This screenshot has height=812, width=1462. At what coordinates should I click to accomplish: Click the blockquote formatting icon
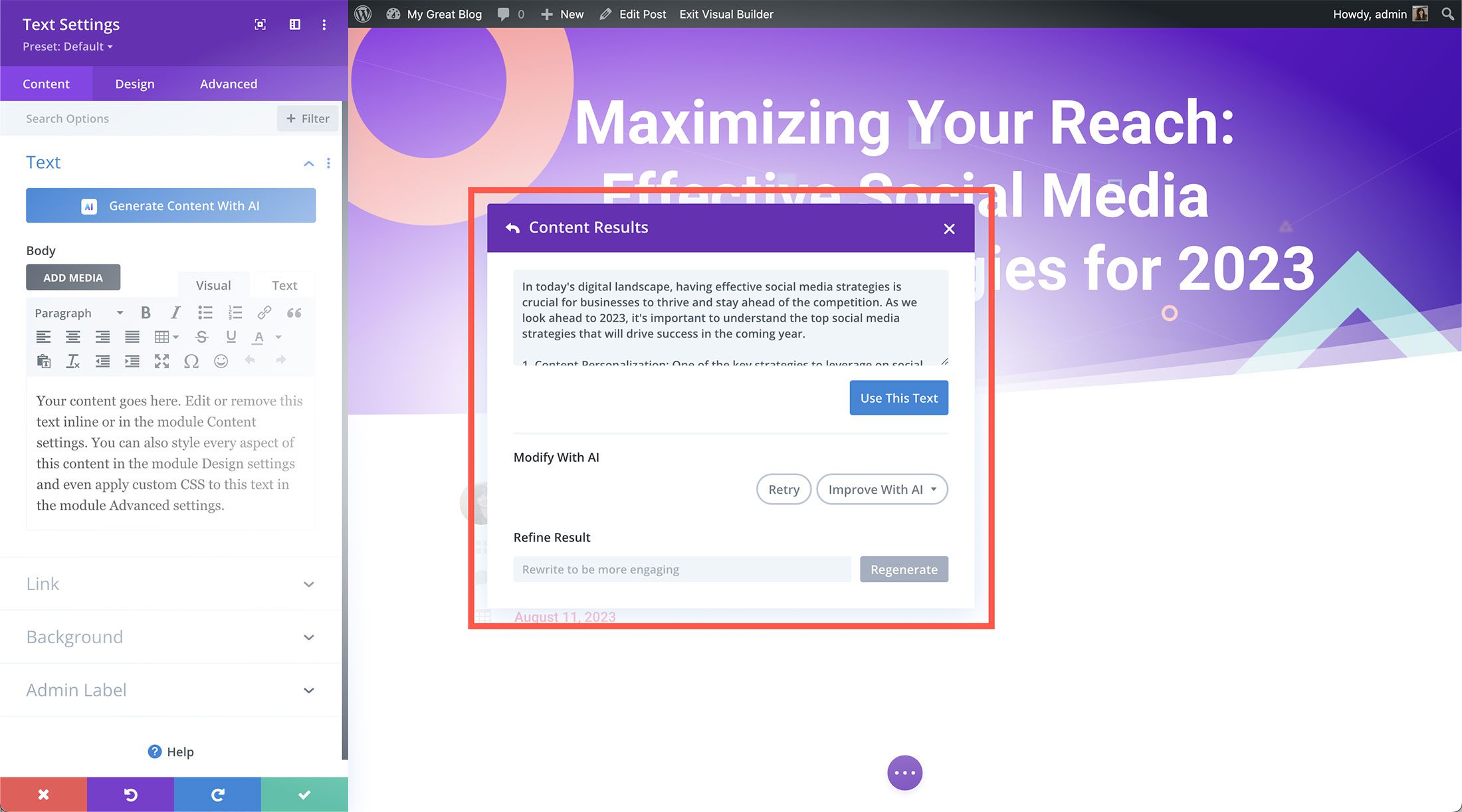tap(294, 313)
